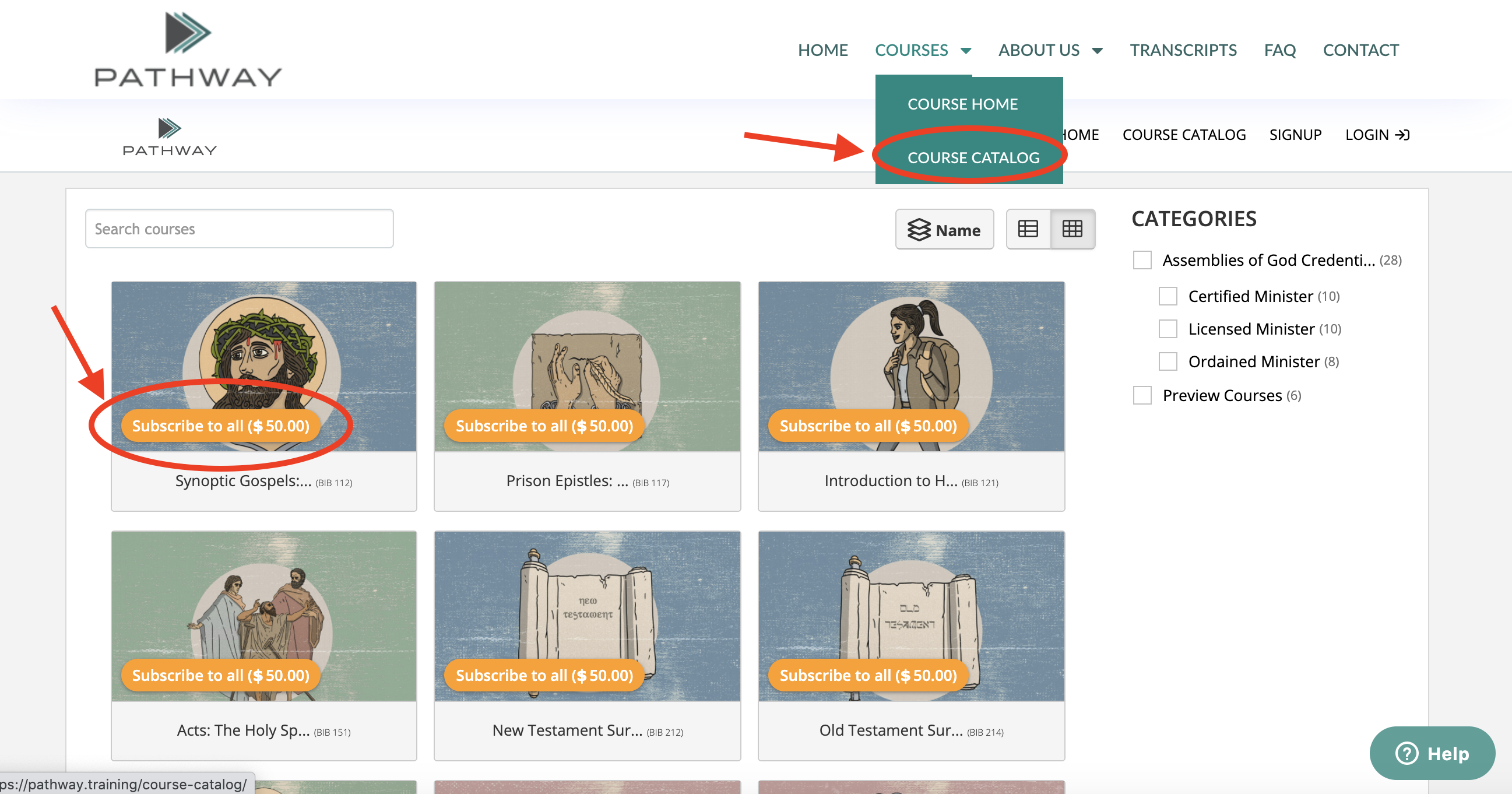Select Course Home in dropdown menu
This screenshot has height=794, width=1512.
click(962, 104)
